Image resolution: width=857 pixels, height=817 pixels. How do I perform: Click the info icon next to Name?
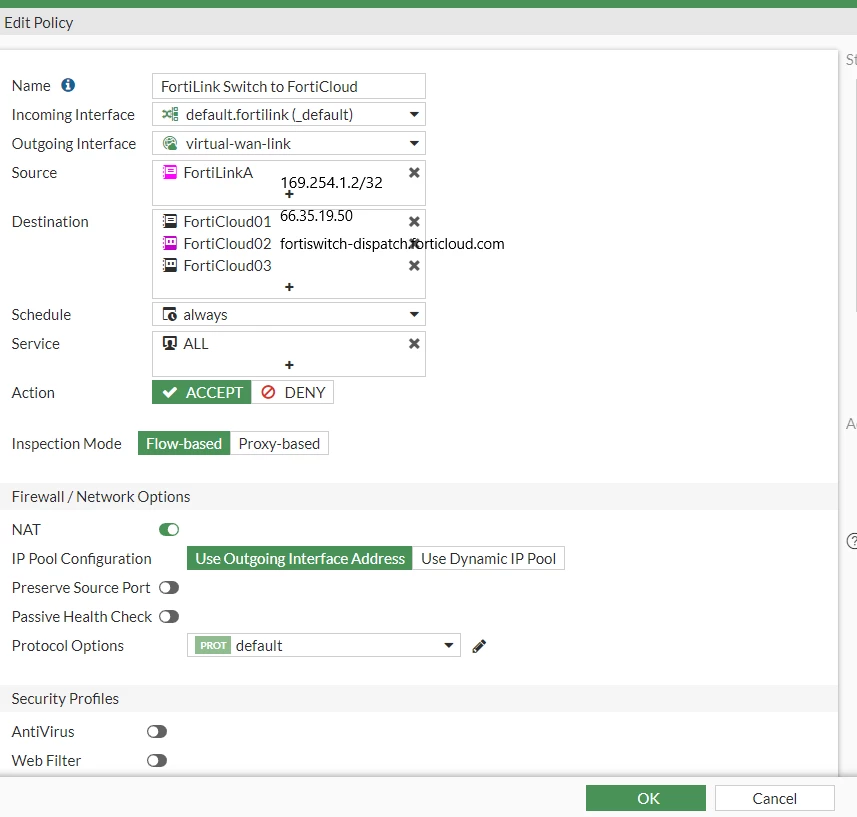(68, 85)
